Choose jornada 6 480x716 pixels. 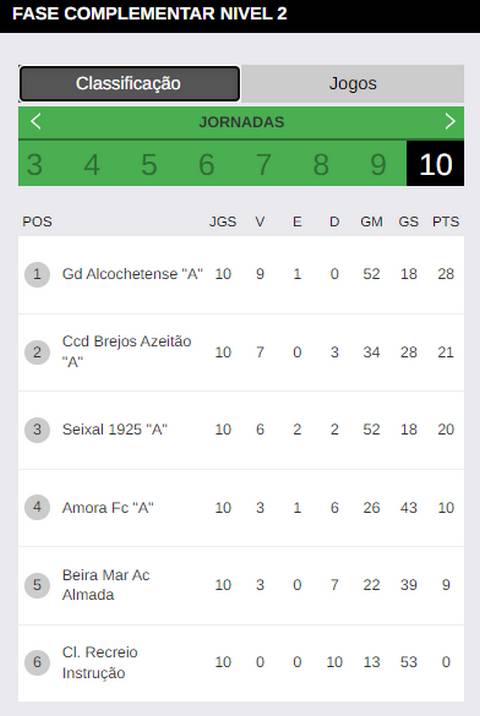[206, 164]
